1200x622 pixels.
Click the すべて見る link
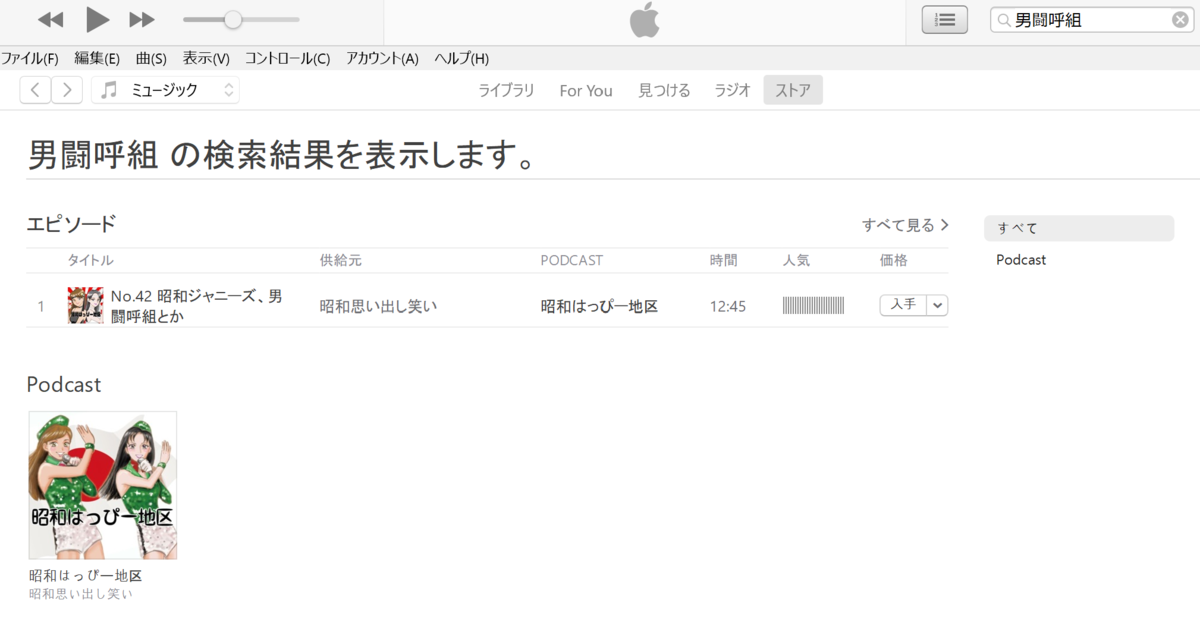point(905,225)
